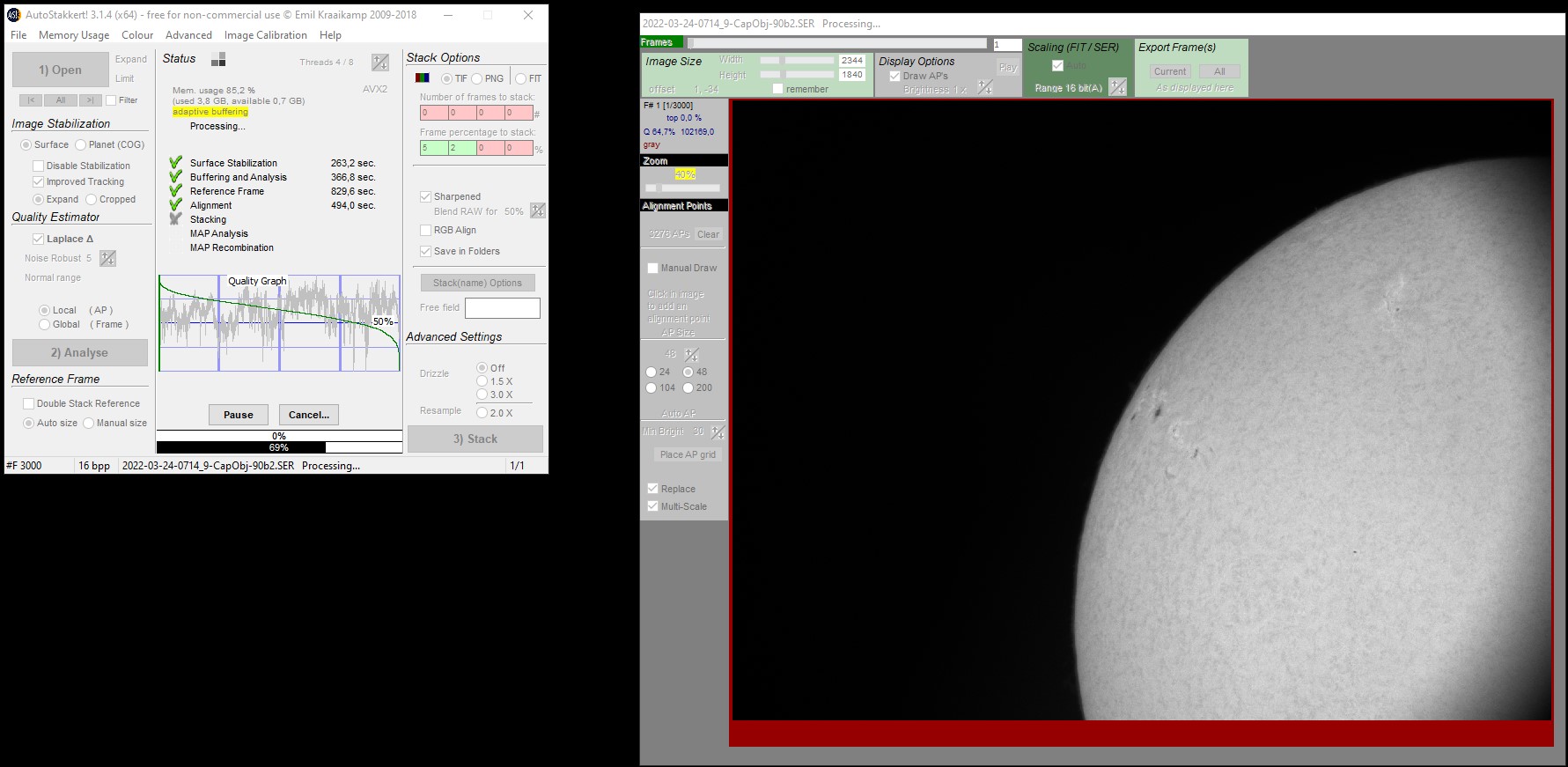Click first Frame percentage to stack field

coord(434,148)
